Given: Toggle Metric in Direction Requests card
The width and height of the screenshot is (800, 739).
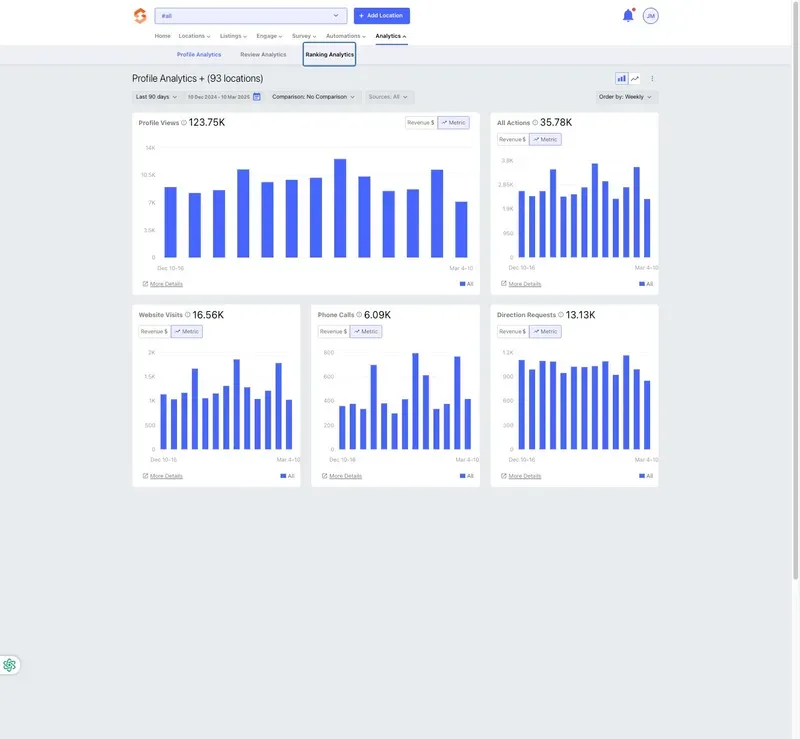Looking at the screenshot, I should 545,332.
